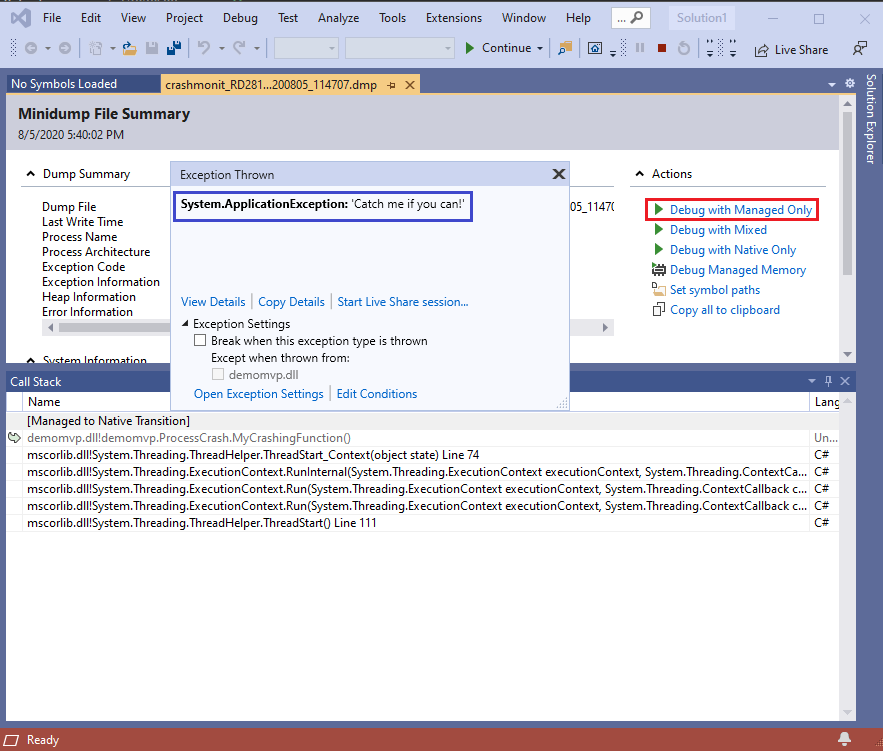Image resolution: width=883 pixels, height=751 pixels.
Task: Click the Set symbol paths icon
Action: (661, 290)
